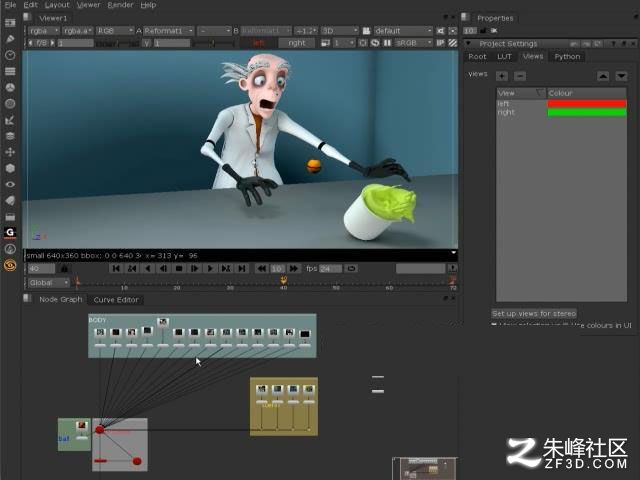The width and height of the screenshot is (640, 480).
Task: Remove selected view with minus button
Action: tap(520, 76)
